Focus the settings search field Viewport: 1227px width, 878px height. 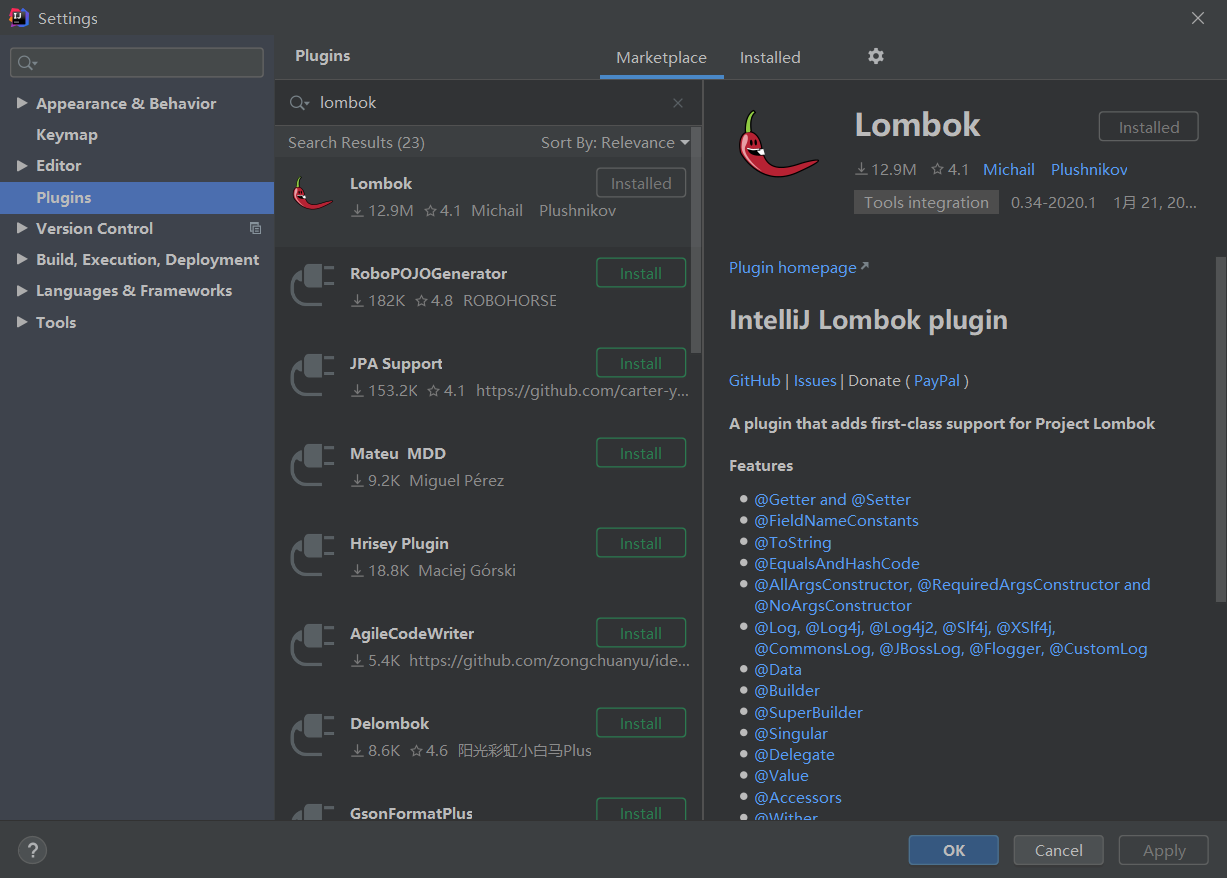click(137, 63)
